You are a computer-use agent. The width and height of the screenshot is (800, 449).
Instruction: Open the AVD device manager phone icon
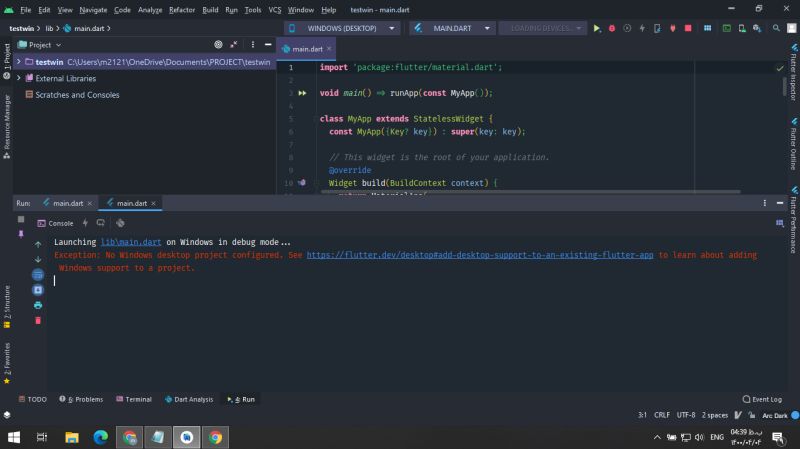point(742,29)
